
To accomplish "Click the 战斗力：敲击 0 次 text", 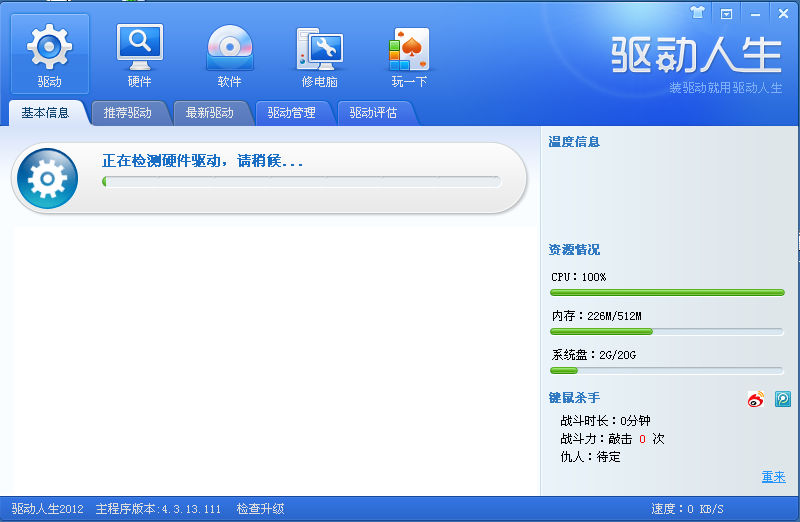I will click(x=612, y=439).
